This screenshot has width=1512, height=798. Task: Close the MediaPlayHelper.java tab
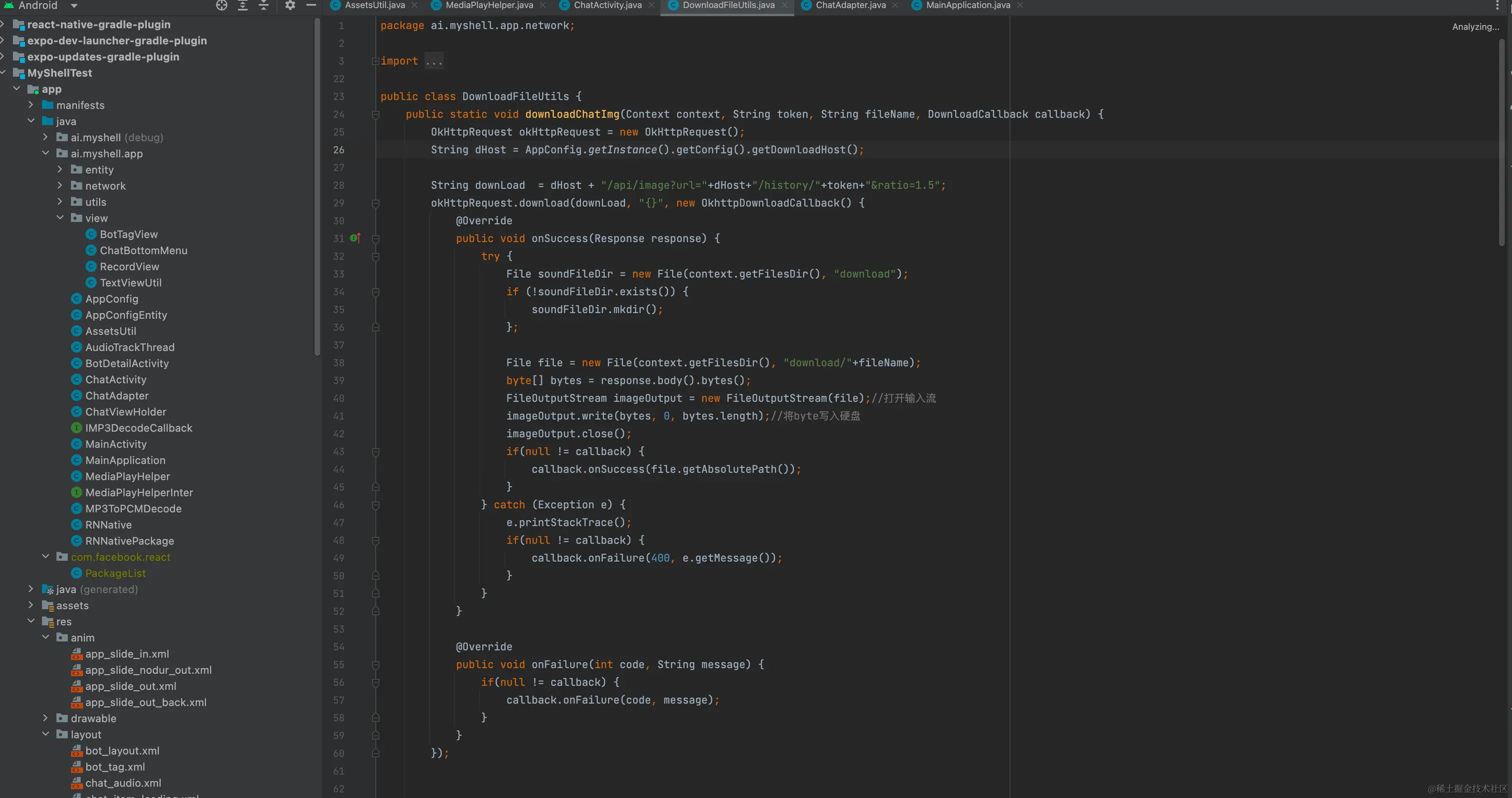543,6
